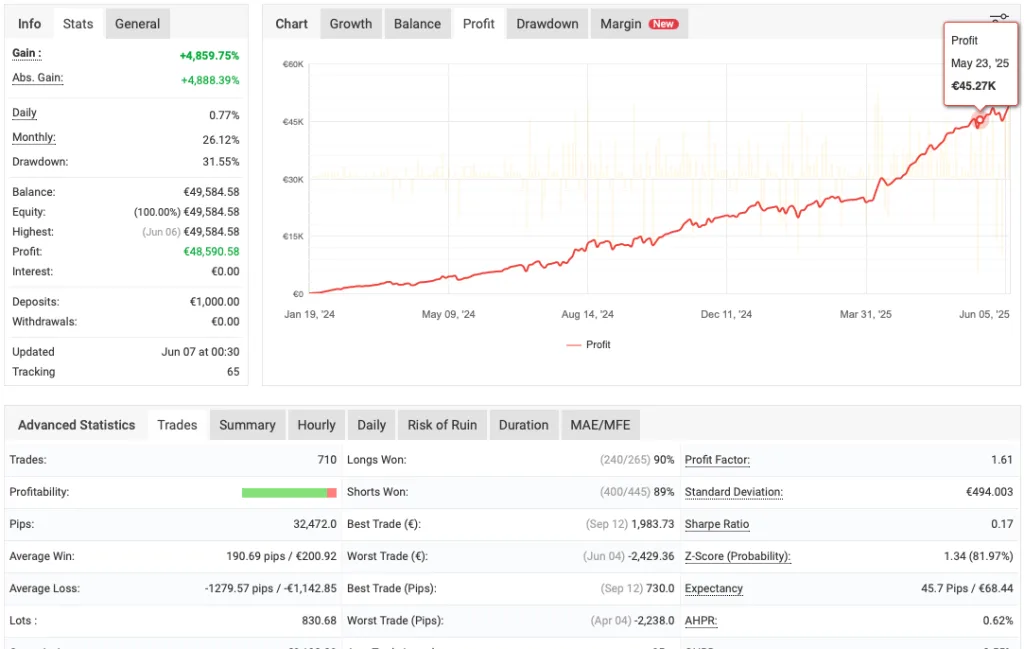Open the Drawdown chart view
Image resolution: width=1024 pixels, height=649 pixels.
click(x=546, y=23)
